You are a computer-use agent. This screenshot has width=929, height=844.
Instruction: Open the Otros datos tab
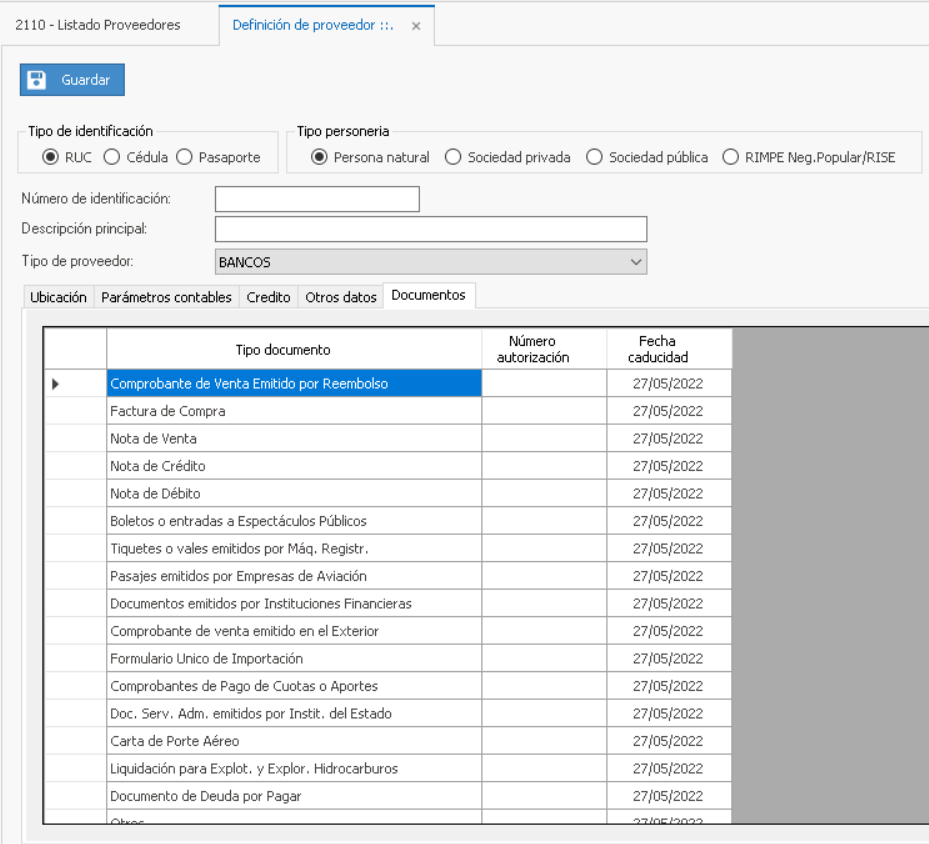[x=341, y=297]
